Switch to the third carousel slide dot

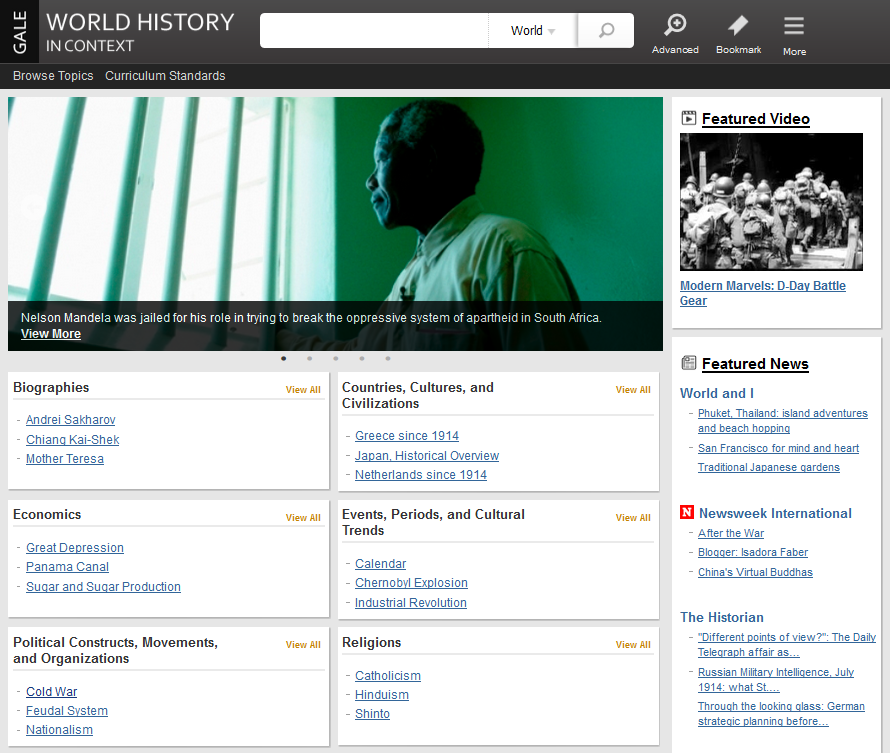click(336, 358)
